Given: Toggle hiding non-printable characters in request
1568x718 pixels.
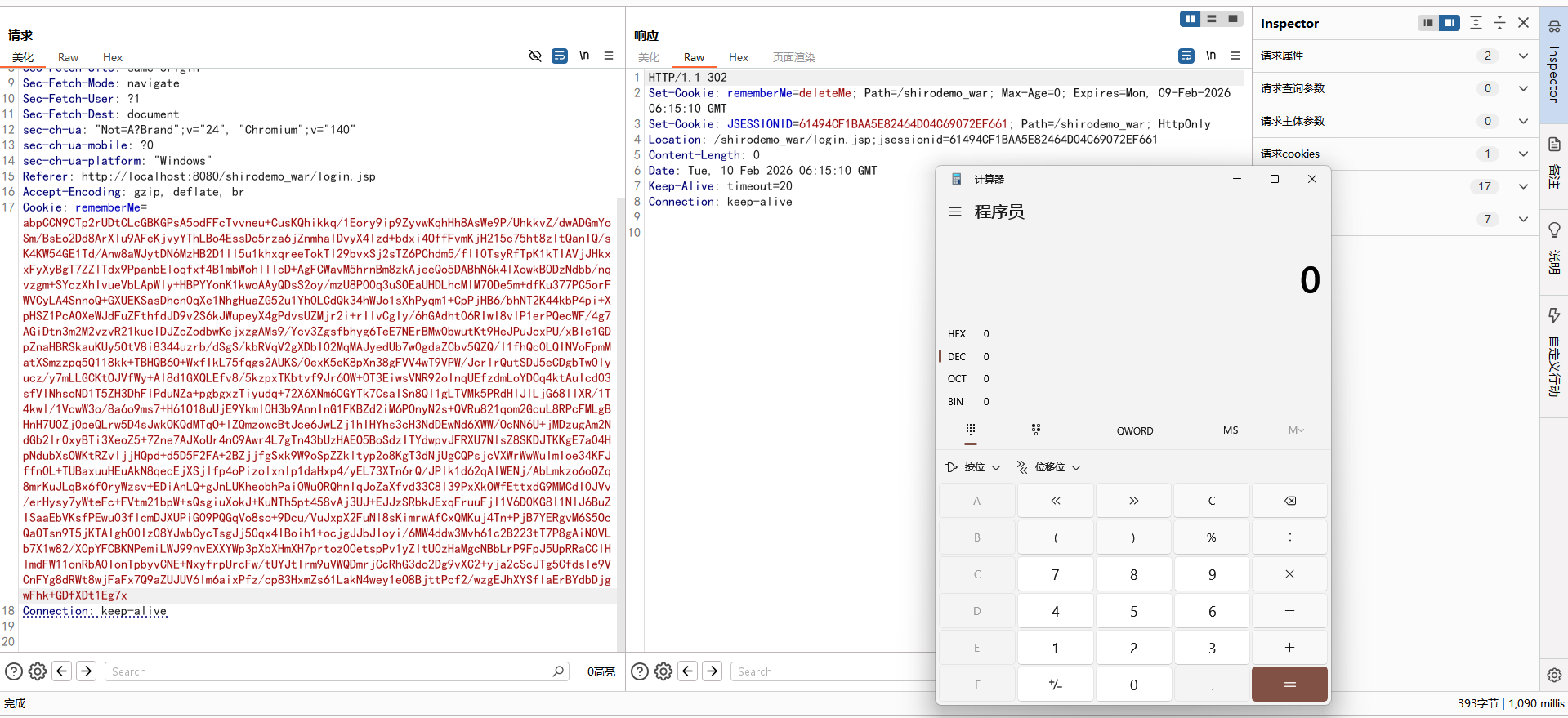Looking at the screenshot, I should [x=535, y=56].
